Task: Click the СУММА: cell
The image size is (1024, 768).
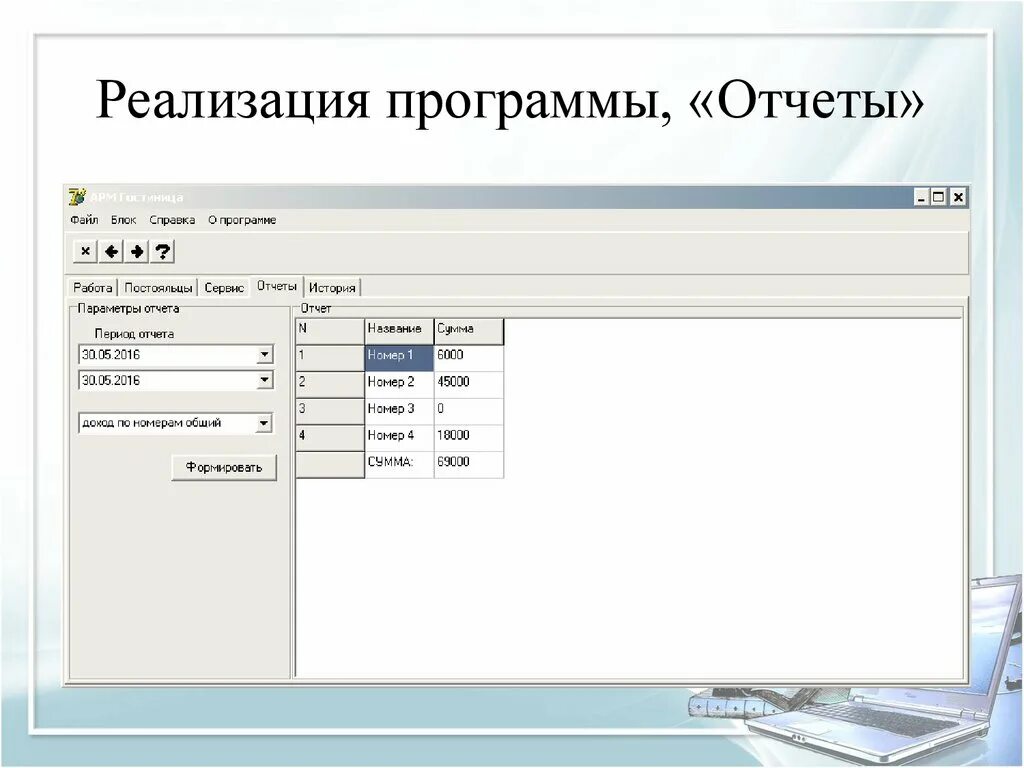Action: (399, 465)
